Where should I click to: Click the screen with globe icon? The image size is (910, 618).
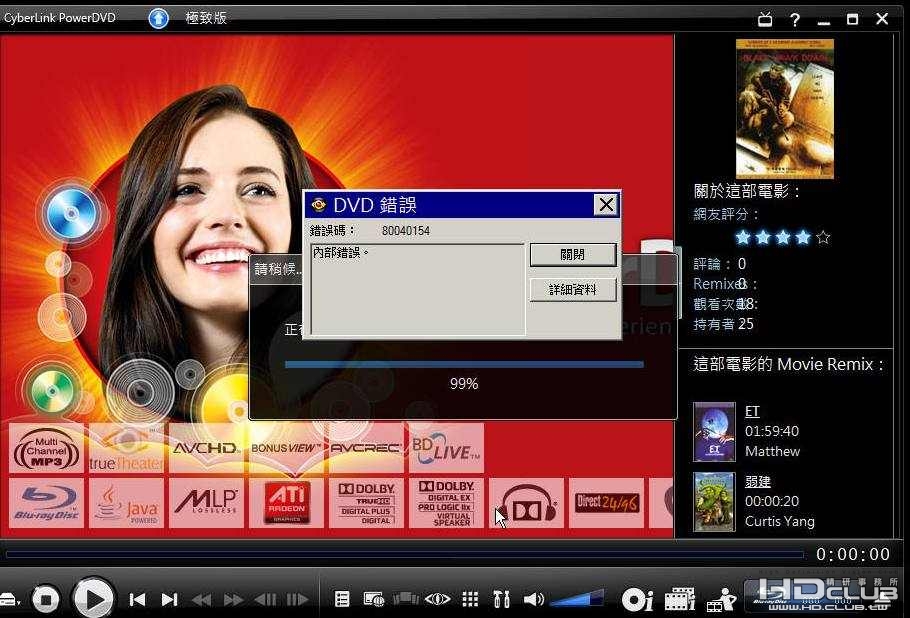click(374, 599)
